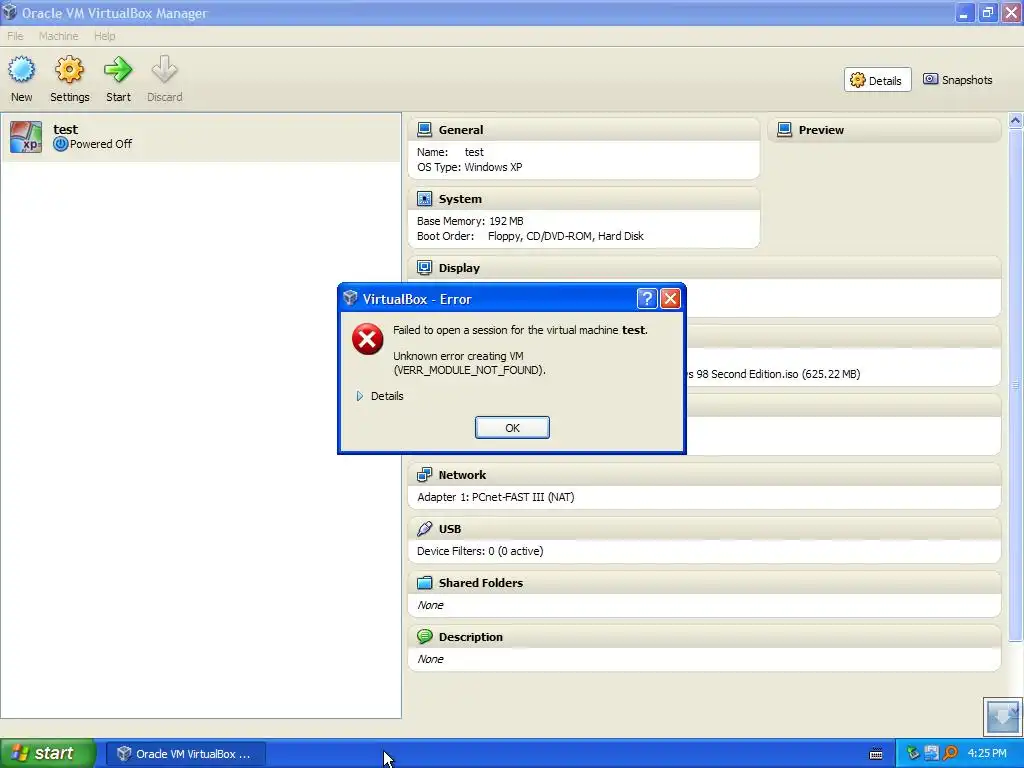Click the Description speech-bubble icon
This screenshot has height=768, width=1024.
coord(424,636)
